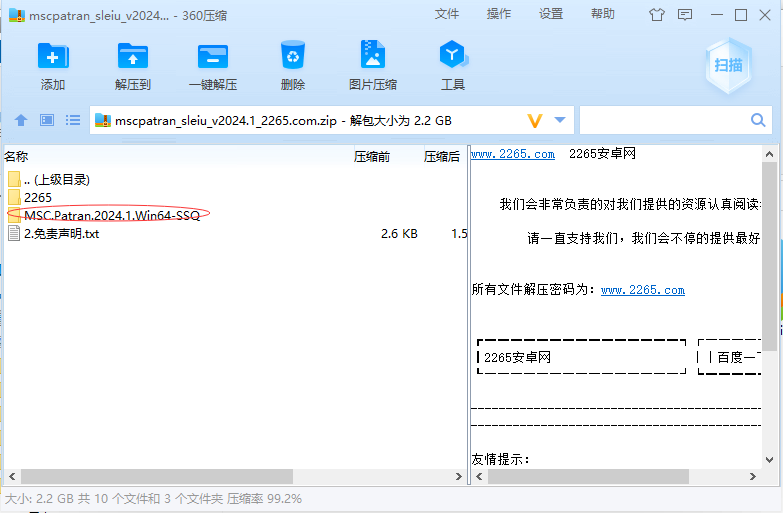
Task: Click the status bar size summary text
Action: [153, 499]
